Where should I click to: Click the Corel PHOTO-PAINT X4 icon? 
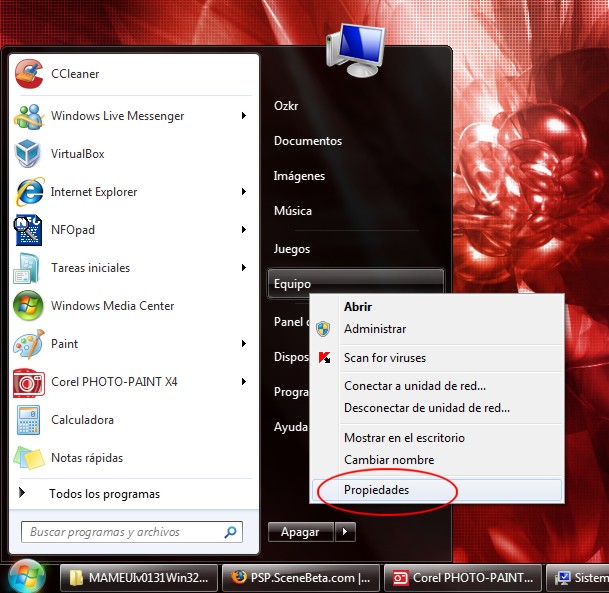[29, 383]
